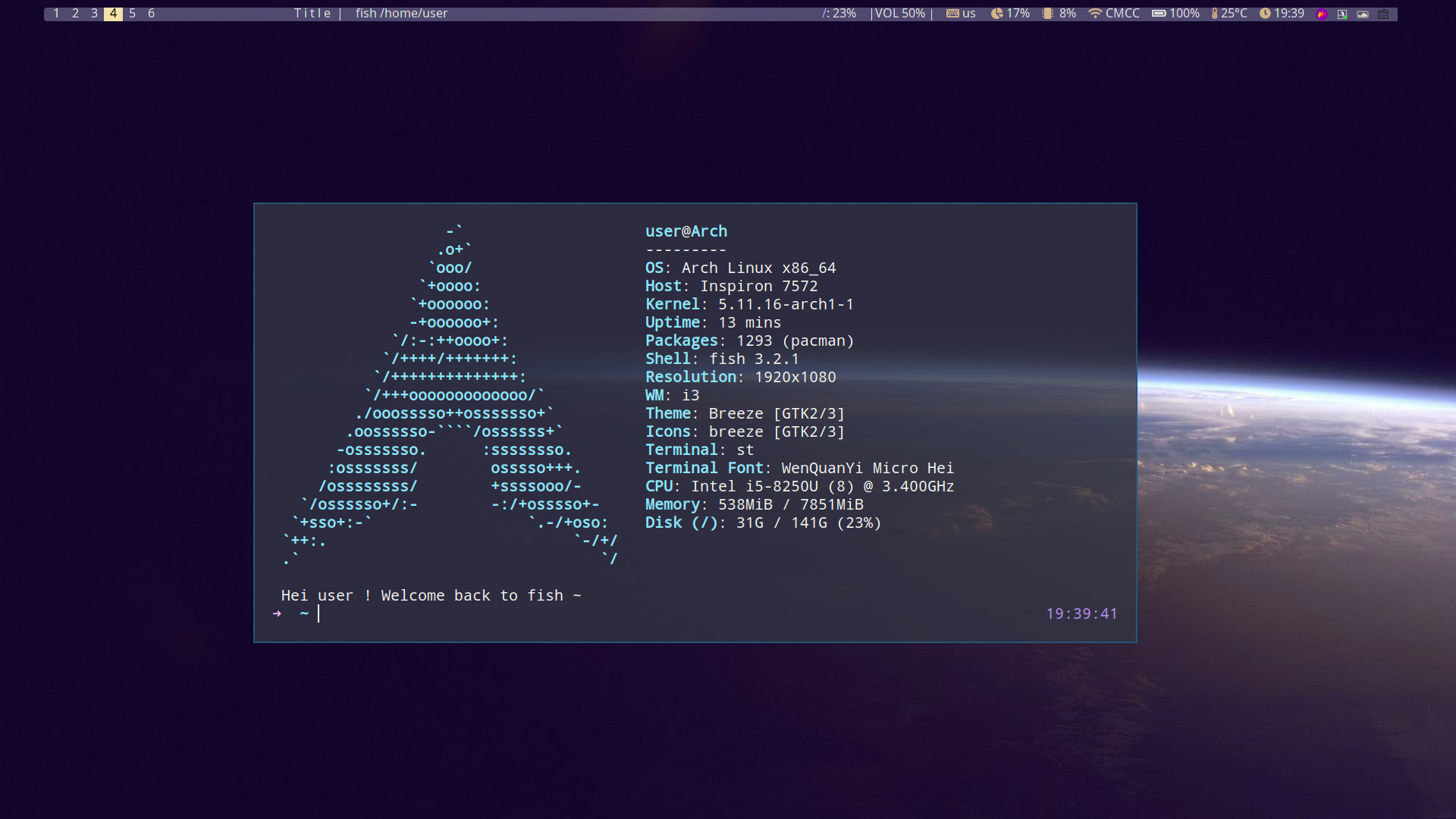Click the 'Theme: Breeze [GTK2/3]' line
Viewport: 1456px width, 819px height.
point(745,413)
